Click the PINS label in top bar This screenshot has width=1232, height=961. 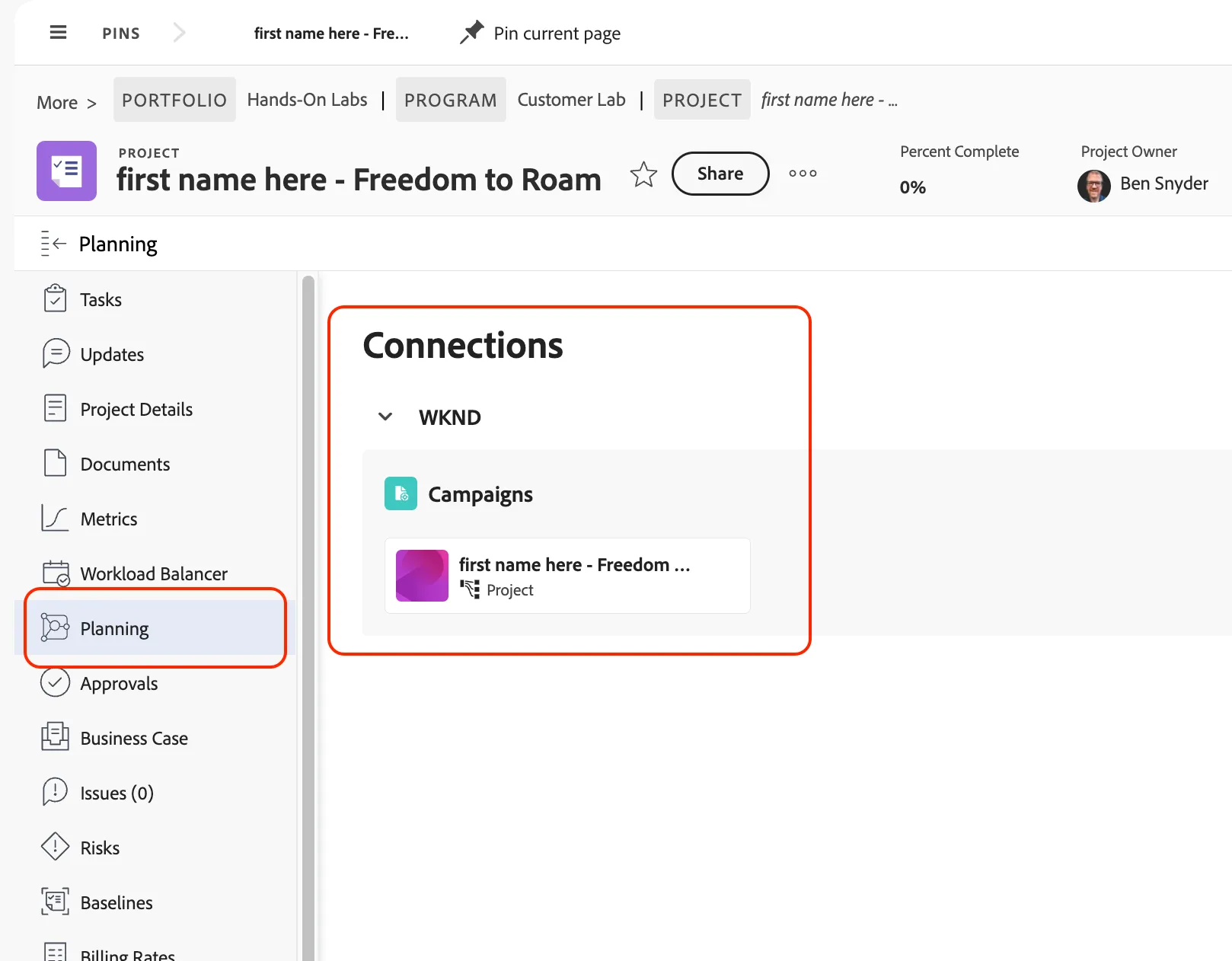pos(121,34)
